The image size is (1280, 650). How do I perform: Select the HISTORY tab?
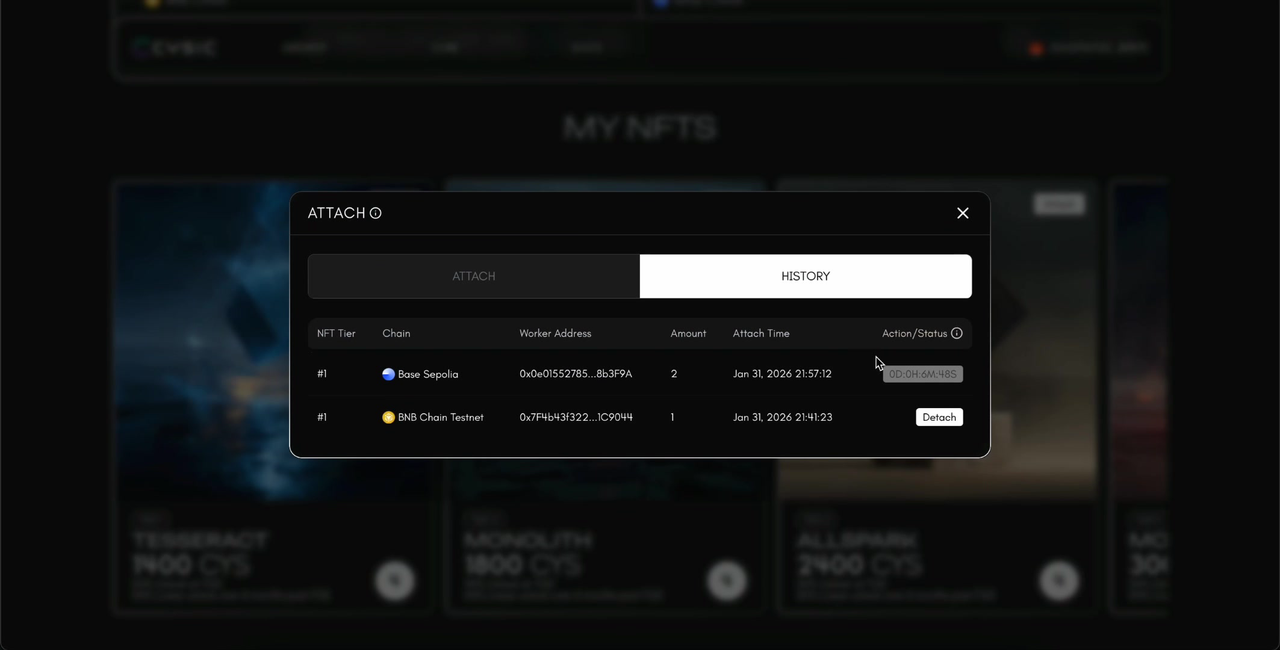[x=805, y=276]
